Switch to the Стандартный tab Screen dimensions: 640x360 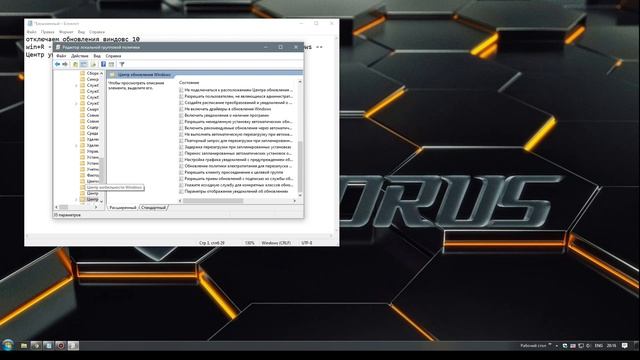(x=153, y=207)
